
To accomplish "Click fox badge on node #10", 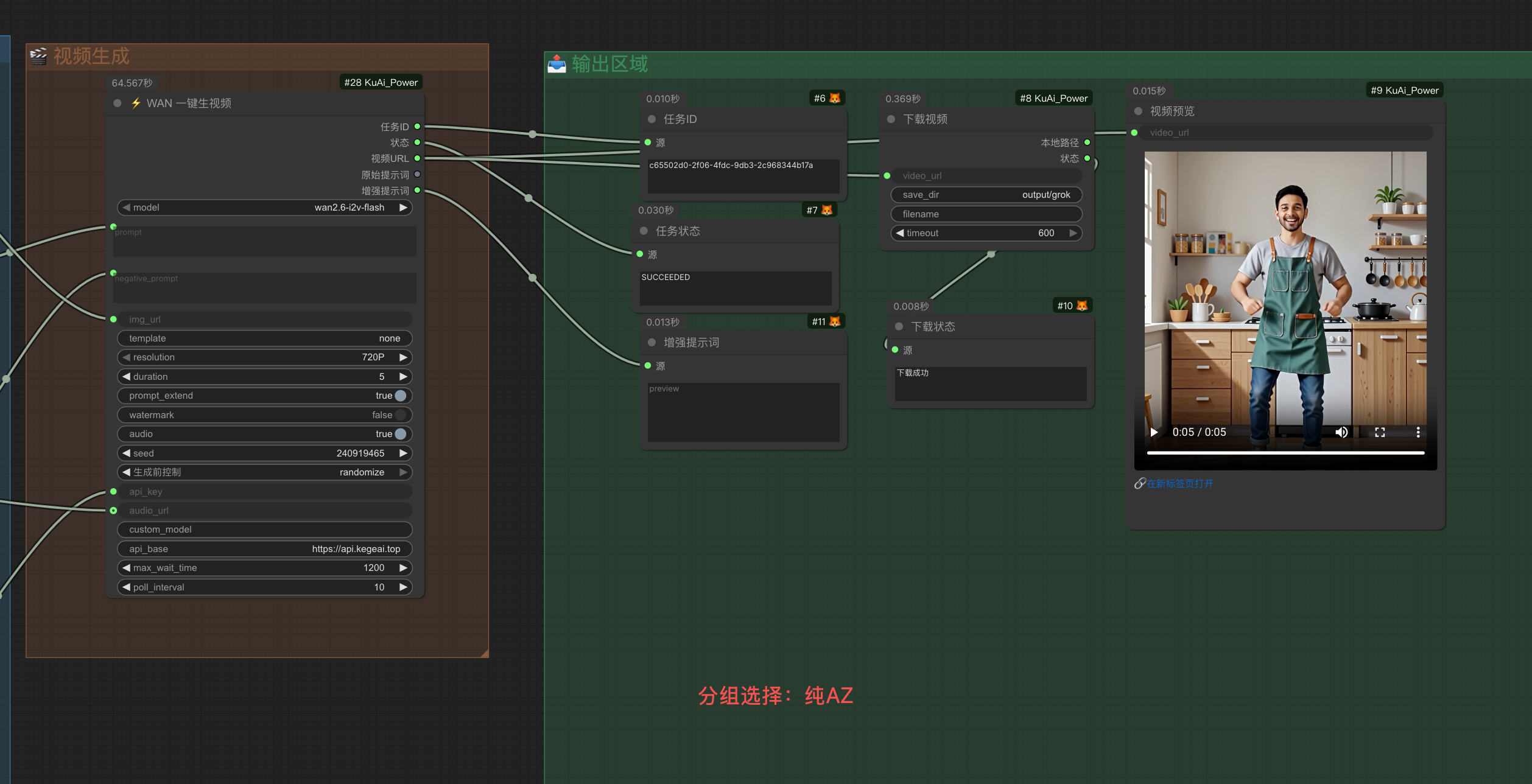I will tap(1082, 306).
